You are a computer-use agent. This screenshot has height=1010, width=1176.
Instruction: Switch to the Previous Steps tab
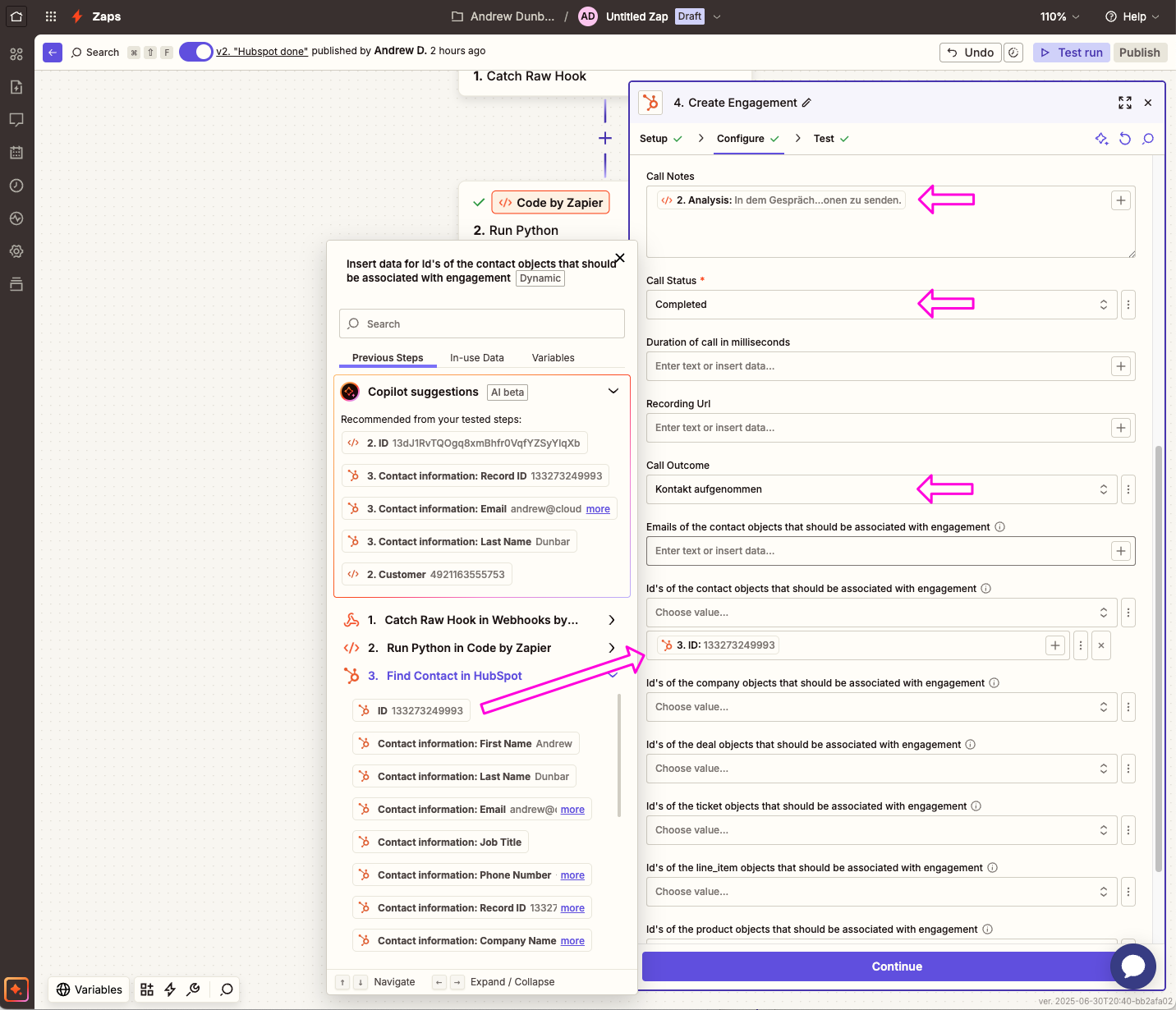click(x=388, y=358)
